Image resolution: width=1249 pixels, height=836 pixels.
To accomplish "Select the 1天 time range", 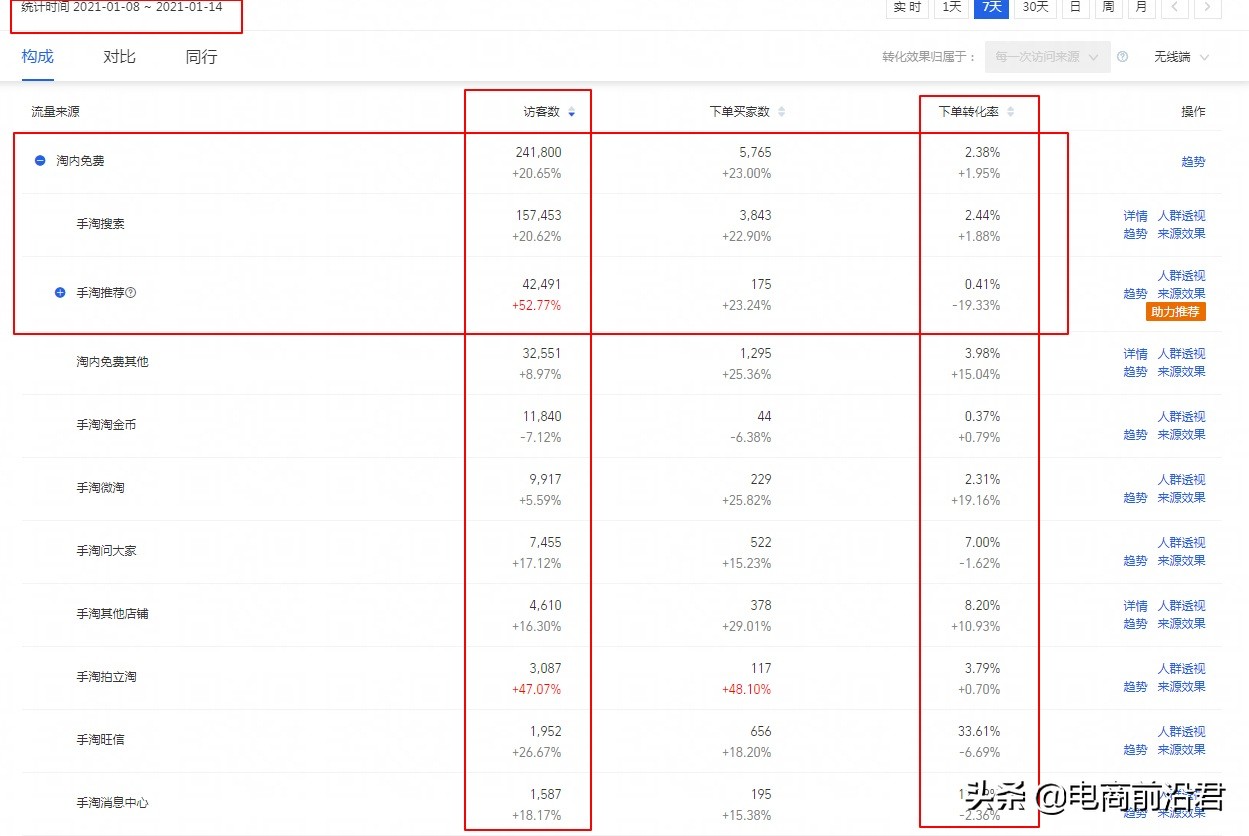I will [950, 7].
